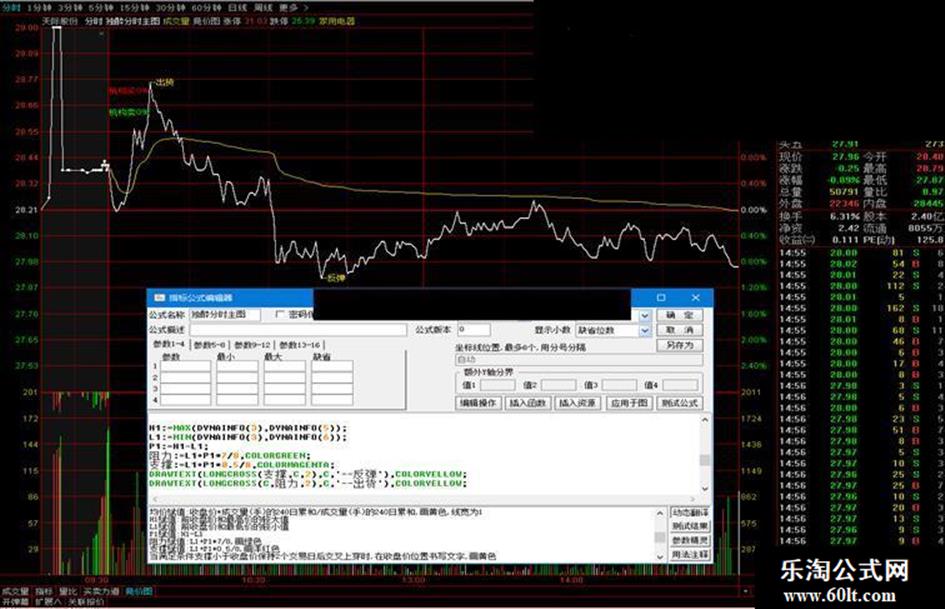Click the formula editor window icon

pos(159,297)
